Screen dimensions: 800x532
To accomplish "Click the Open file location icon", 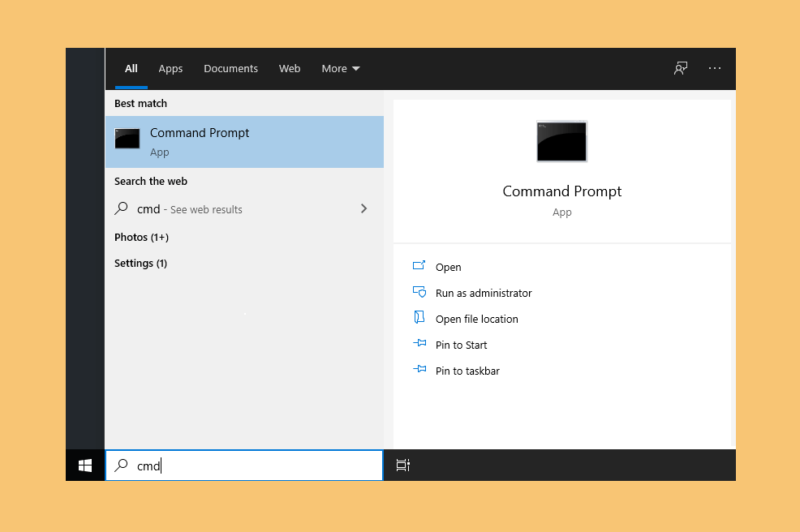I will pos(419,317).
